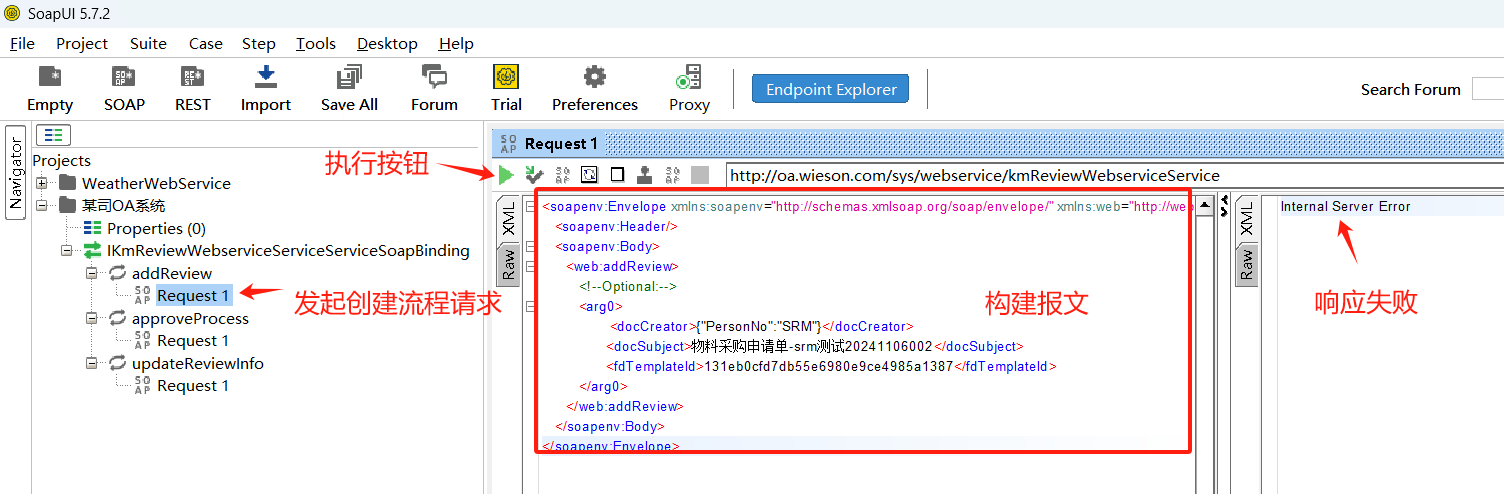Click the endpoint URL field
This screenshot has height=494, width=1504.
[x=1114, y=175]
